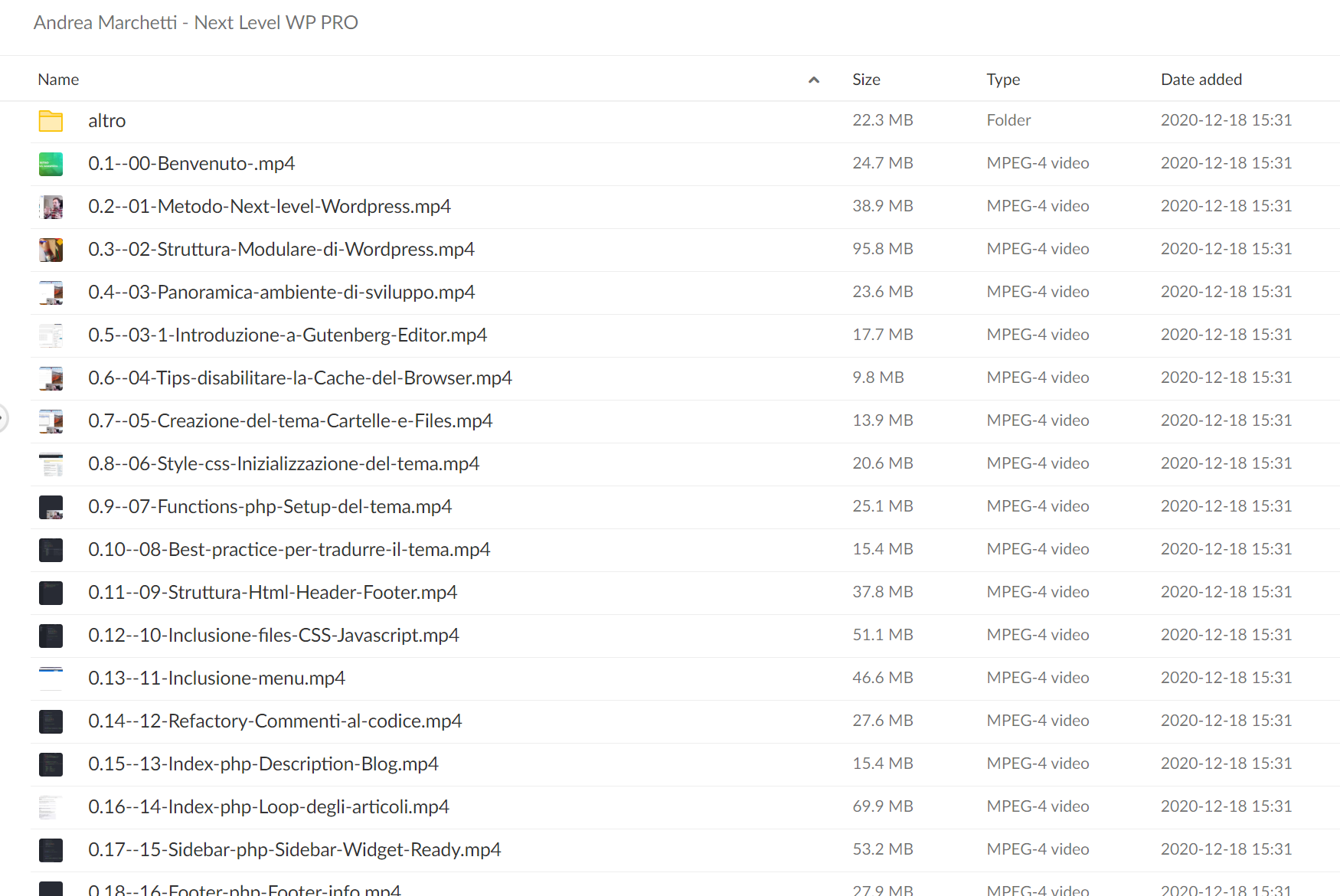This screenshot has width=1340, height=896.
Task: Click thumbnail of 0.6--04-Tips-disabilitare-la-Cache-del-Browser.mp4
Action: (x=51, y=378)
